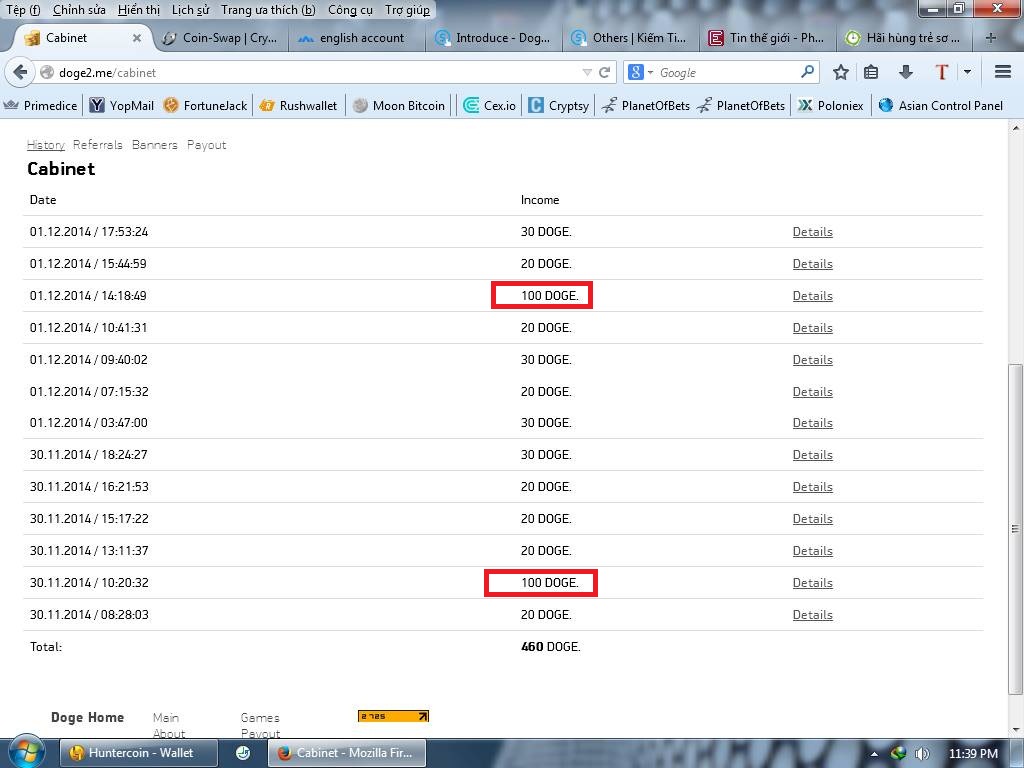The image size is (1024, 768).
Task: Go back with the browser back arrow
Action: point(20,72)
